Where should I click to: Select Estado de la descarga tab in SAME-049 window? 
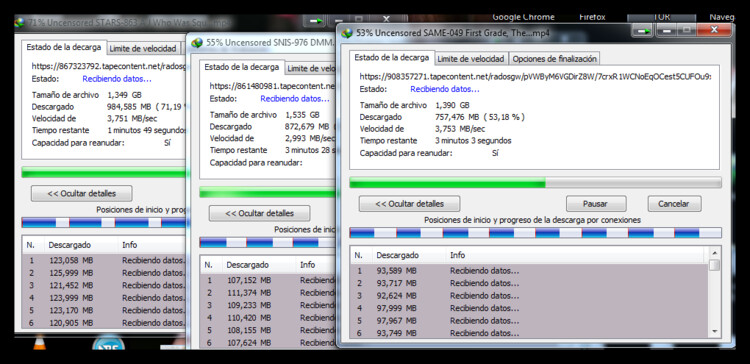[392, 57]
